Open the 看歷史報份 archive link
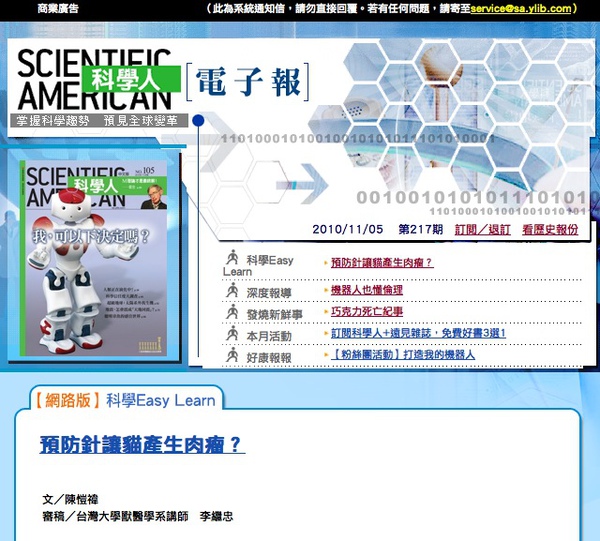Screen dimensions: 600x541 [550, 230]
